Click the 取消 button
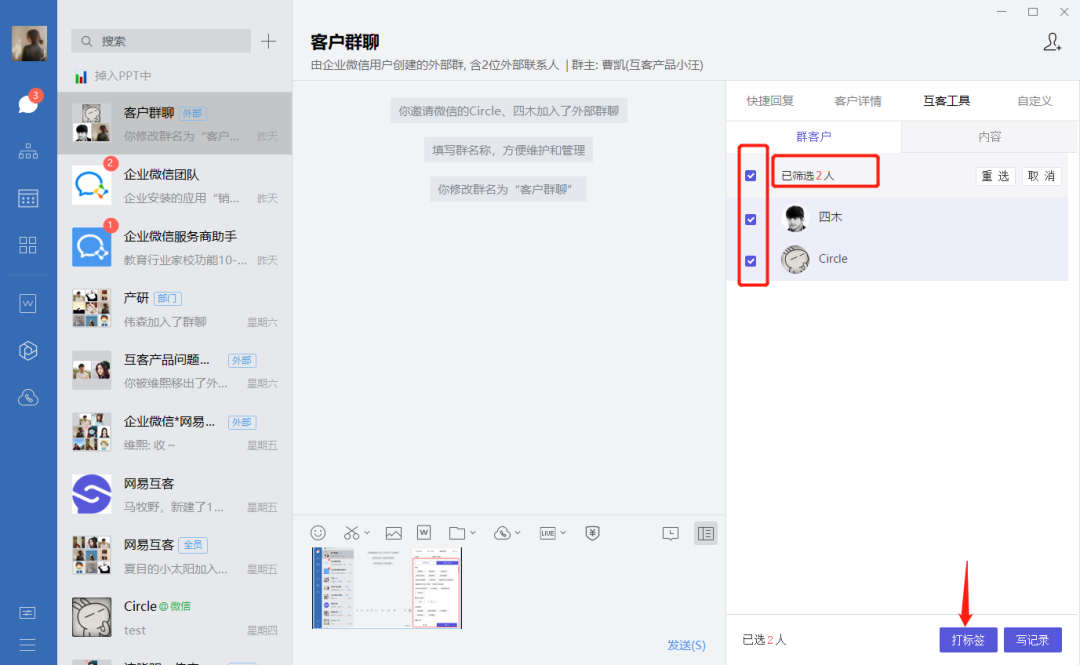 pyautogui.click(x=1041, y=176)
